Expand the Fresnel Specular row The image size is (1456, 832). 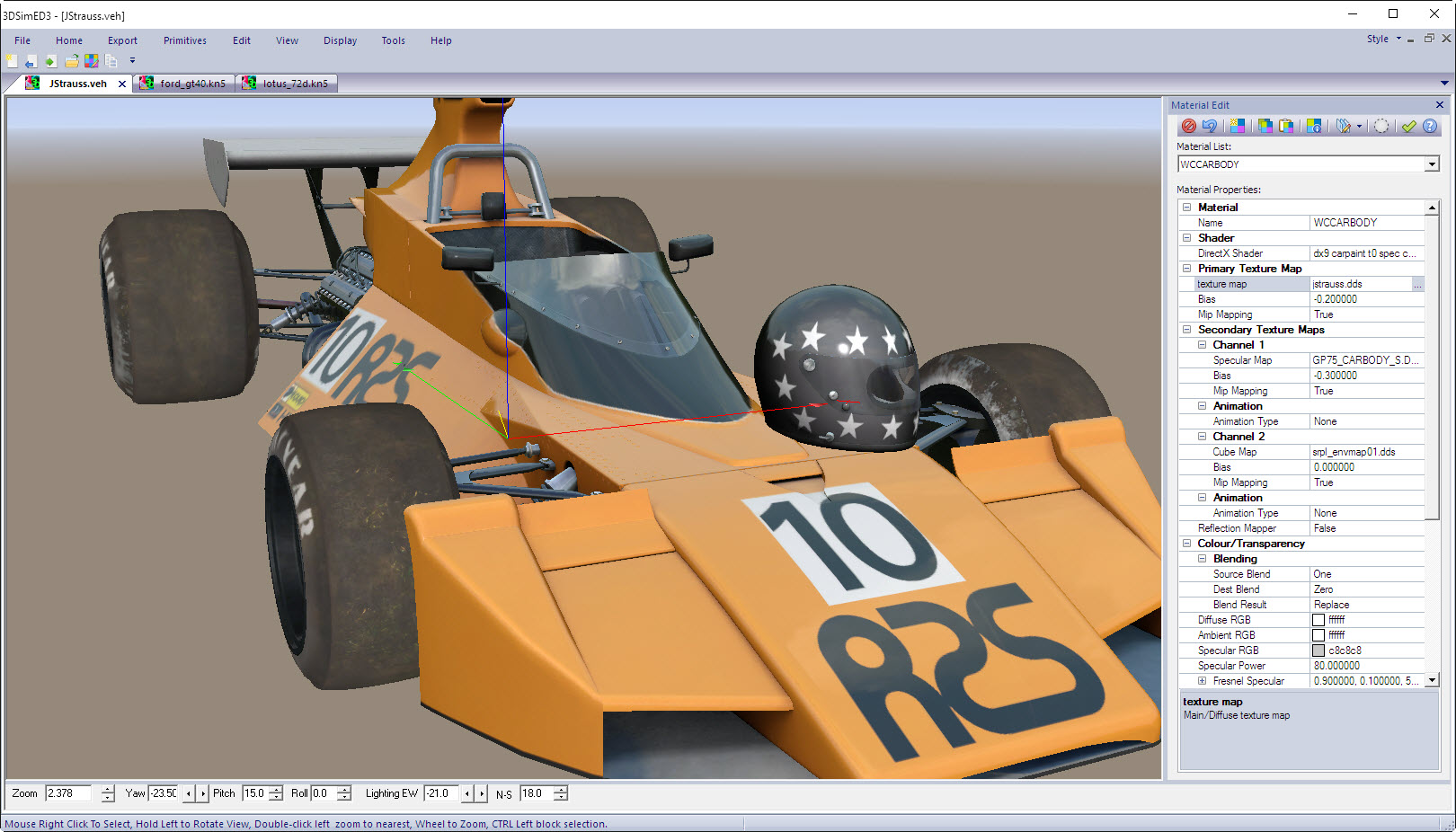point(1202,681)
